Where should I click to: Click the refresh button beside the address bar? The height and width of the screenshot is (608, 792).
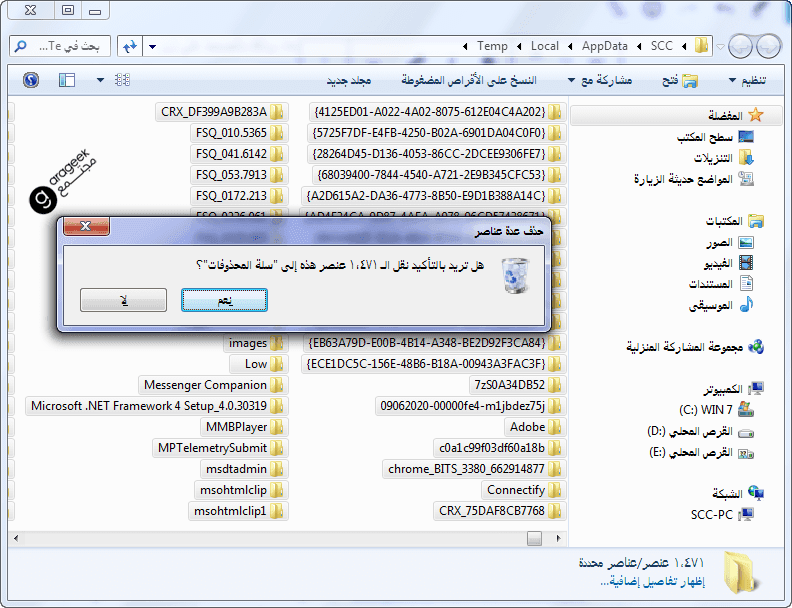click(x=129, y=46)
